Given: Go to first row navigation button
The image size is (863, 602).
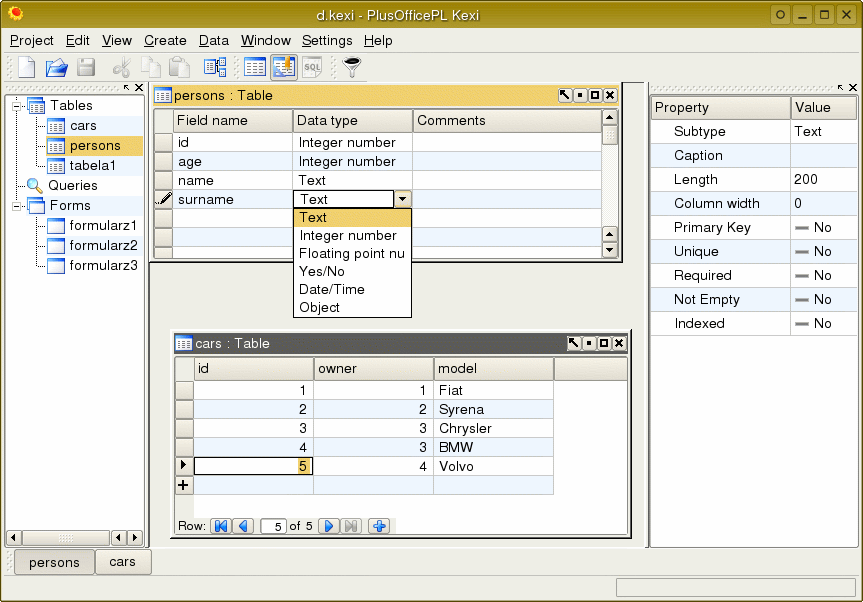Looking at the screenshot, I should tap(221, 526).
